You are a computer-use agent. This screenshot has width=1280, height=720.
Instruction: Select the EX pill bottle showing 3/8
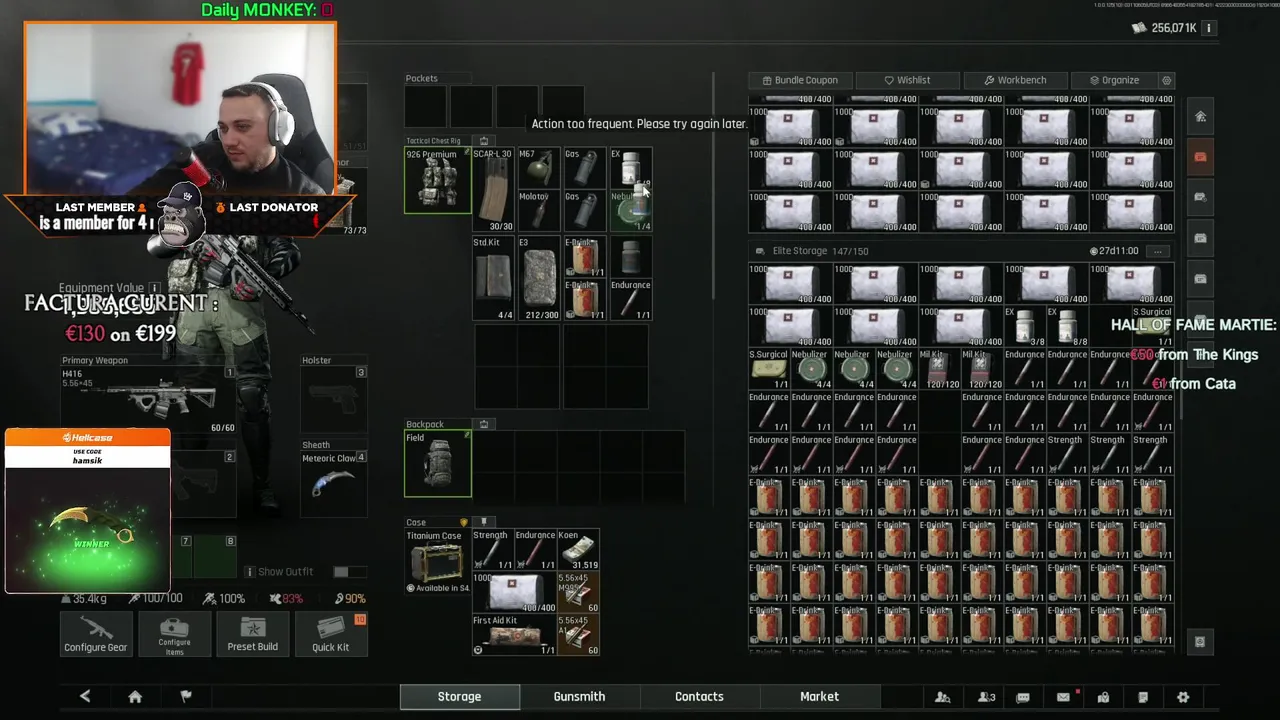click(x=1024, y=326)
